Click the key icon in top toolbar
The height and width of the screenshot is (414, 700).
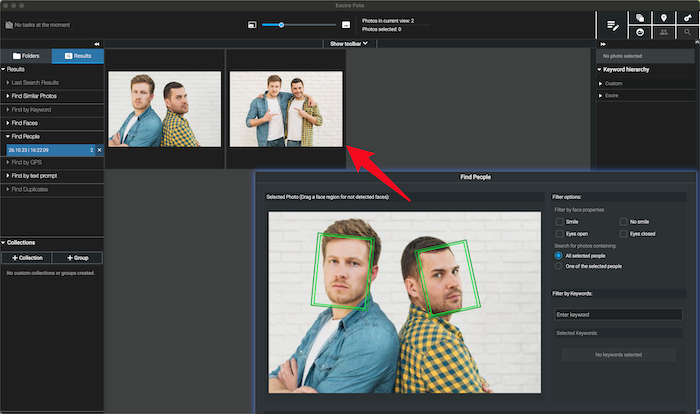click(x=687, y=17)
